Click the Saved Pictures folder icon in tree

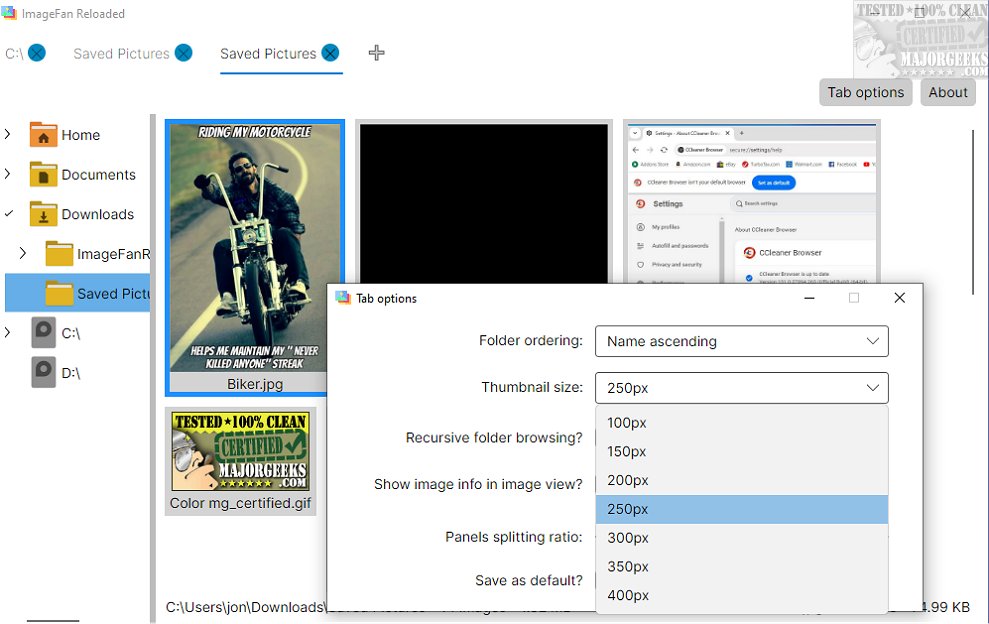[x=59, y=294]
